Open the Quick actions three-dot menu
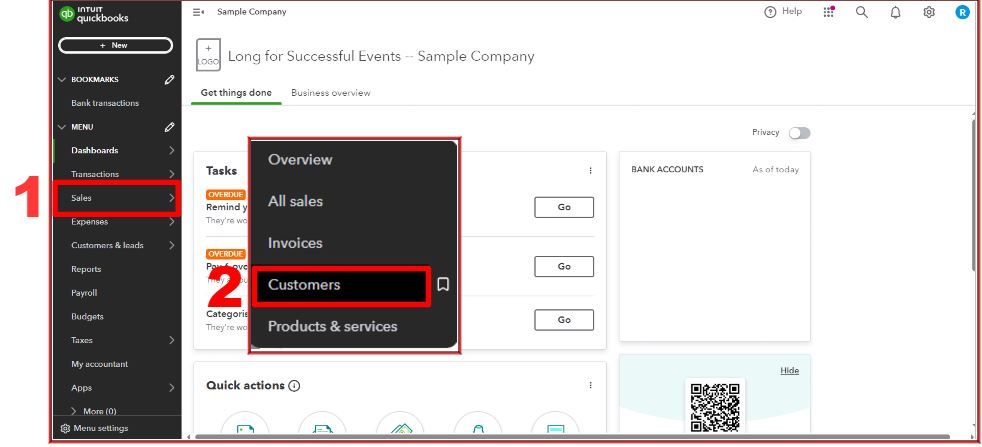Image resolution: width=982 pixels, height=447 pixels. [590, 385]
